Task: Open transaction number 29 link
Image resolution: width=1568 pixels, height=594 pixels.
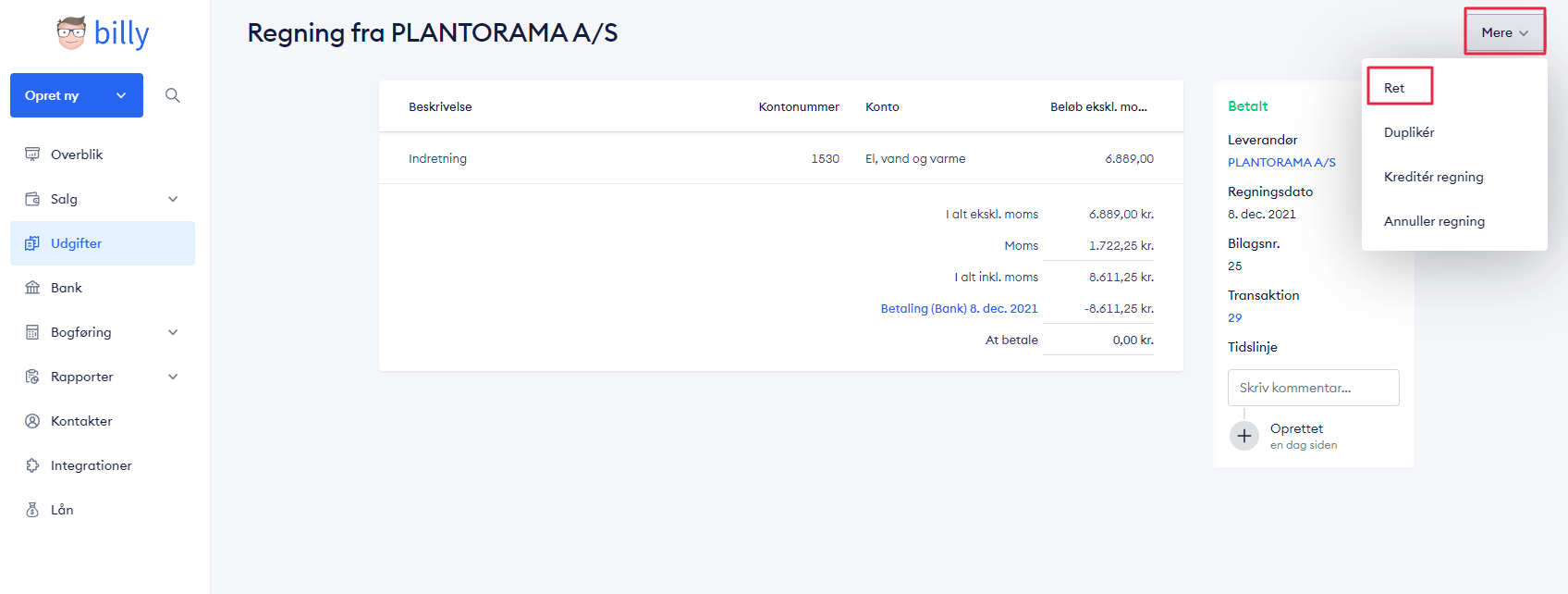Action: point(1234,317)
